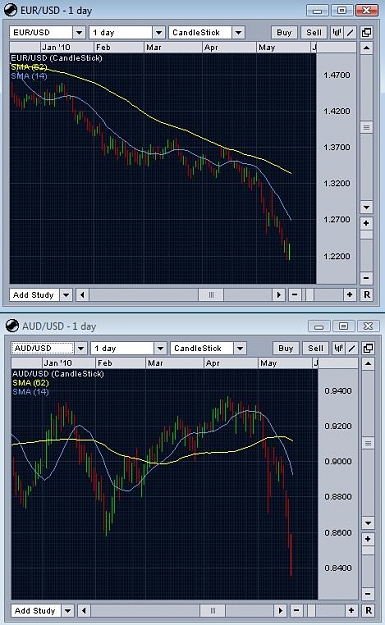This screenshot has height=625, width=385.
Task: Click 0.9000 price label on AUD/USD axis
Action: [338, 461]
